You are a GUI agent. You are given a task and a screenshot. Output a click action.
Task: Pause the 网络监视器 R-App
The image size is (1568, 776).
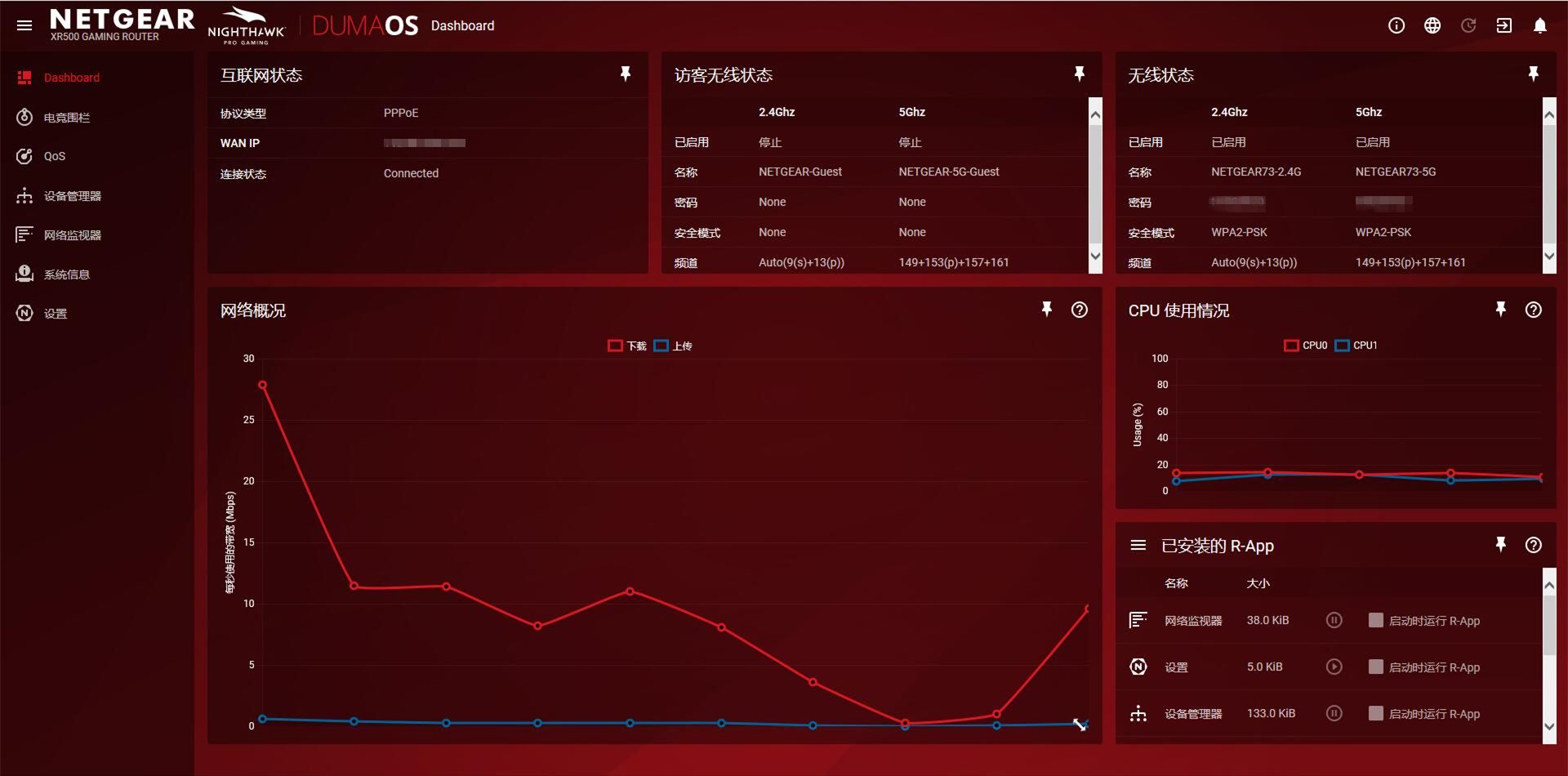tap(1334, 620)
